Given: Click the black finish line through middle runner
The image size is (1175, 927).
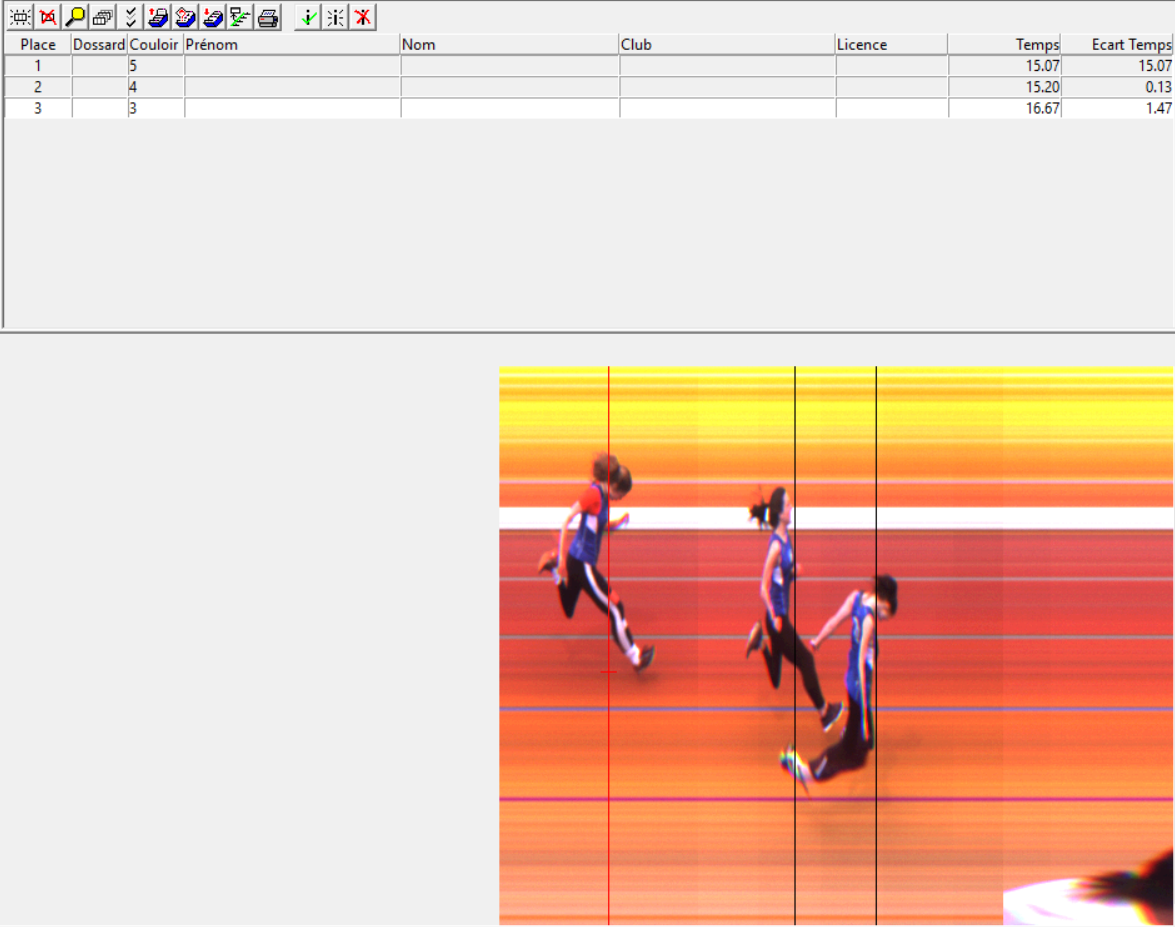Looking at the screenshot, I should click(795, 644).
